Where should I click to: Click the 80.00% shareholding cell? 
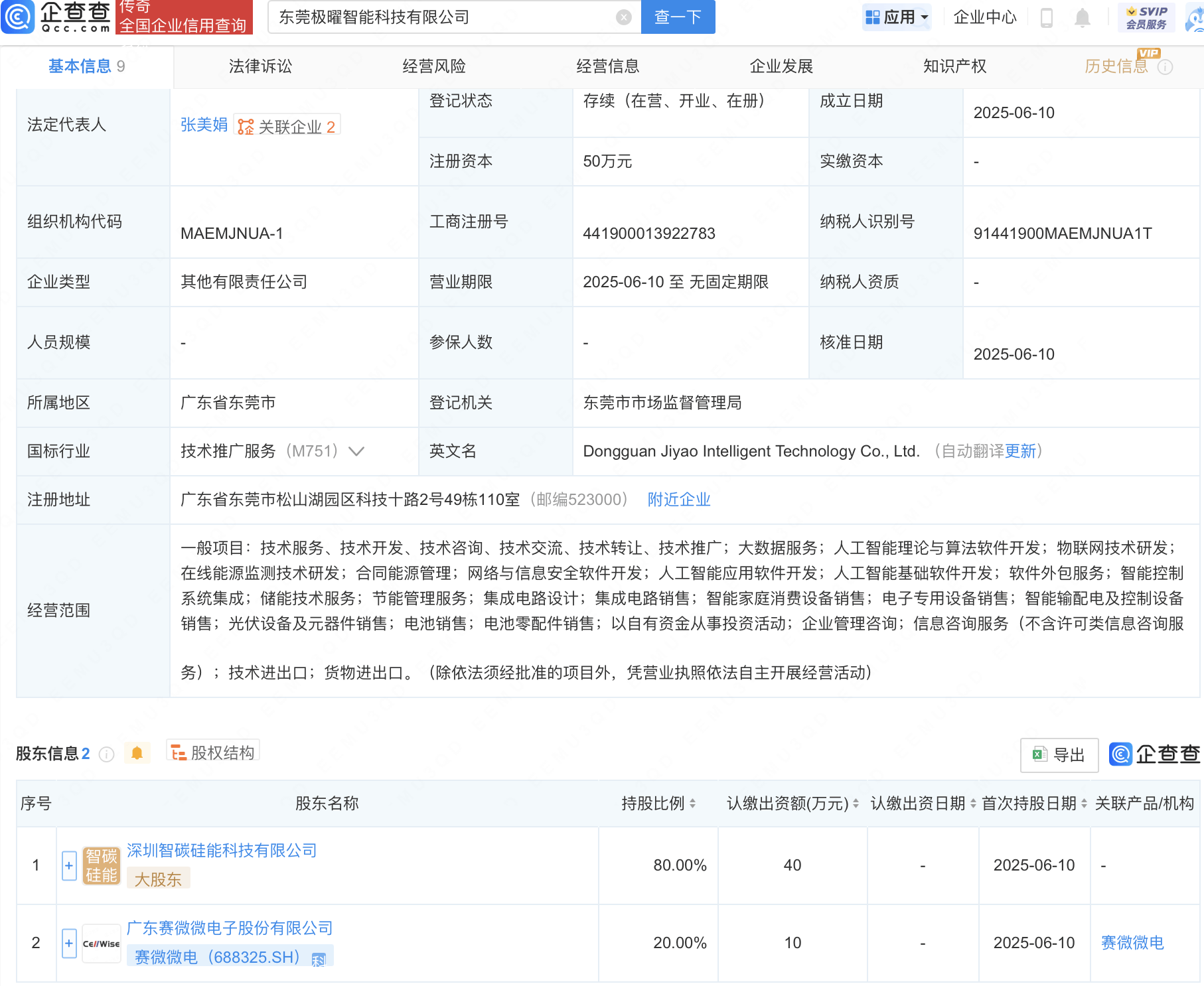680,865
